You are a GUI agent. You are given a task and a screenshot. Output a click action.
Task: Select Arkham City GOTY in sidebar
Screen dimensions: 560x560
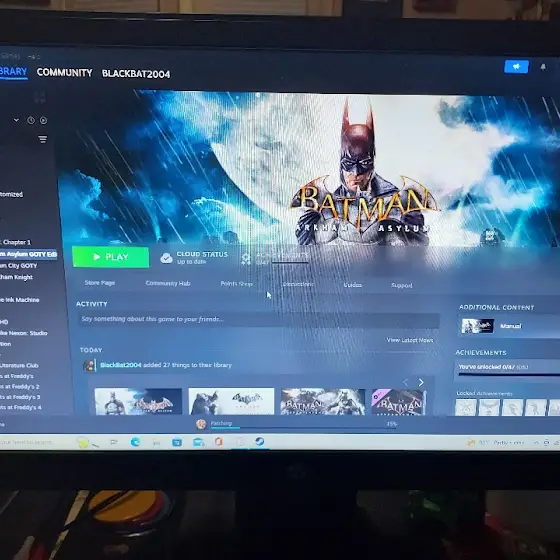pyautogui.click(x=19, y=266)
